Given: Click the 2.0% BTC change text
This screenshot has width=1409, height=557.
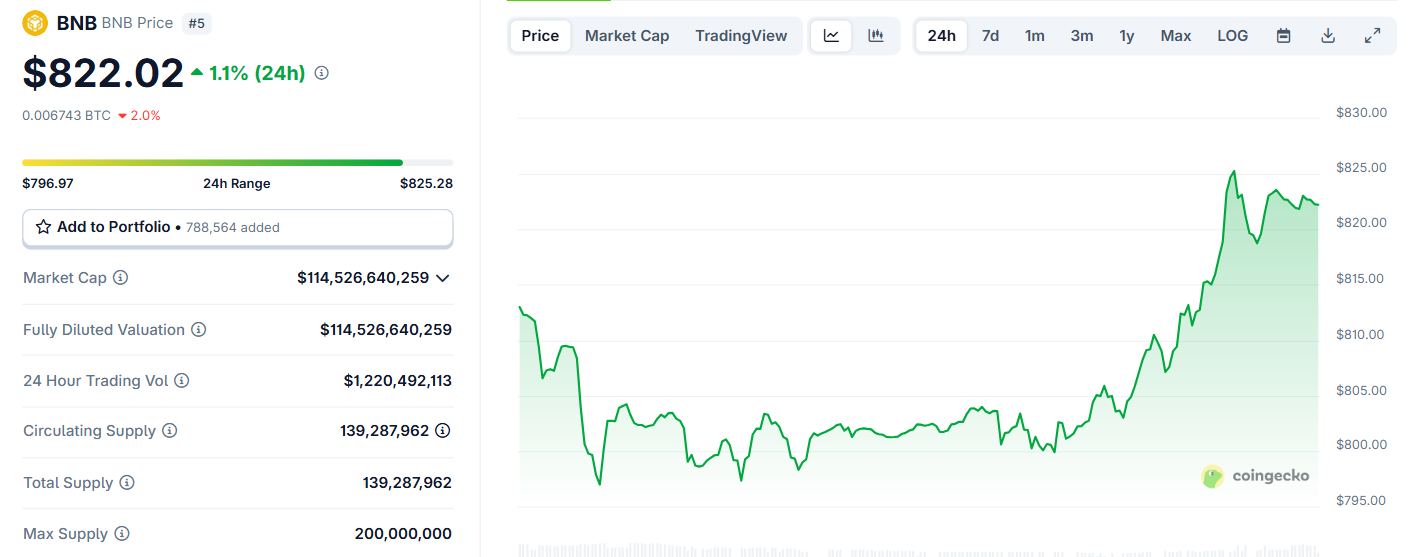Looking at the screenshot, I should (145, 115).
